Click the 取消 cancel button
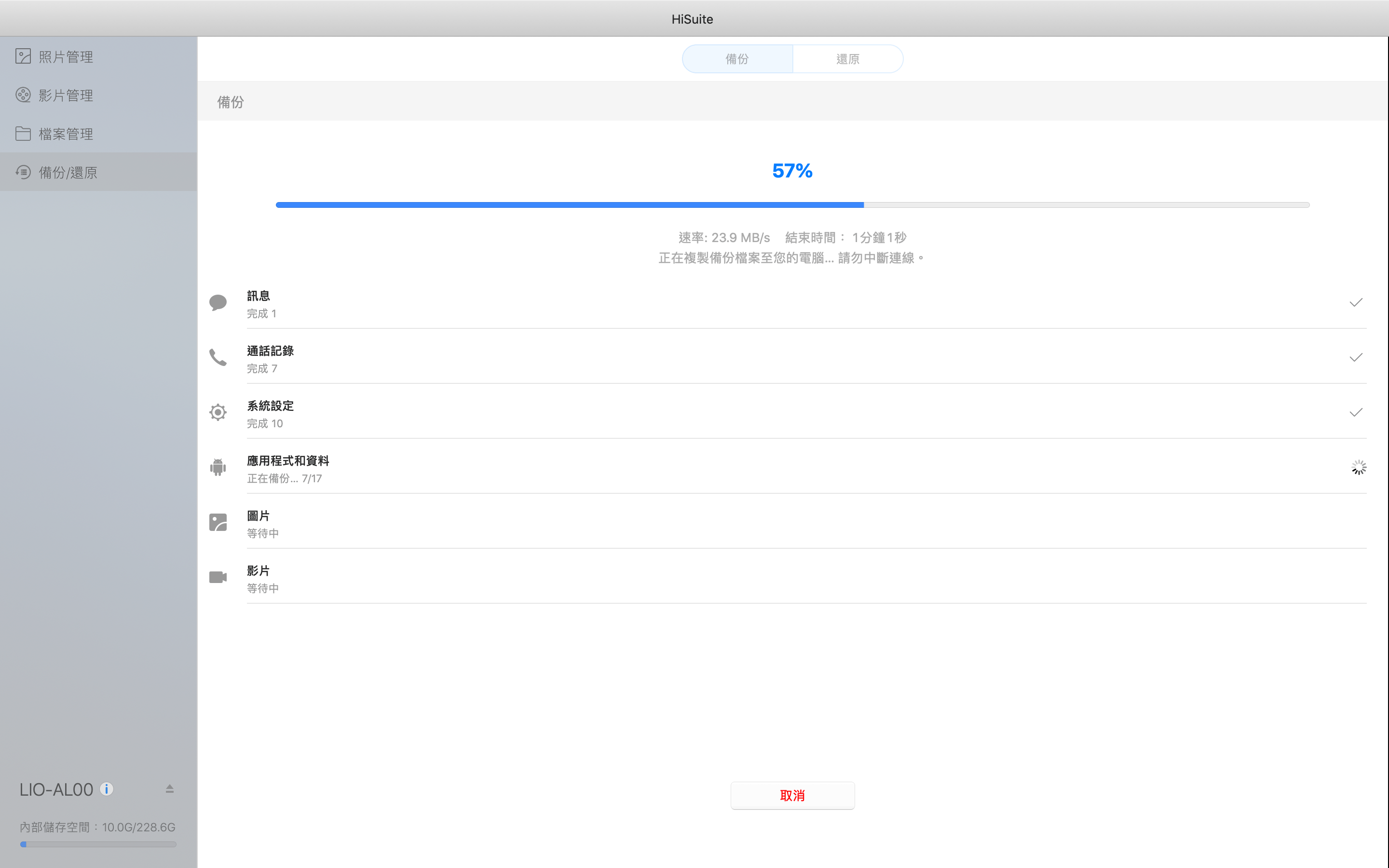 (x=792, y=795)
